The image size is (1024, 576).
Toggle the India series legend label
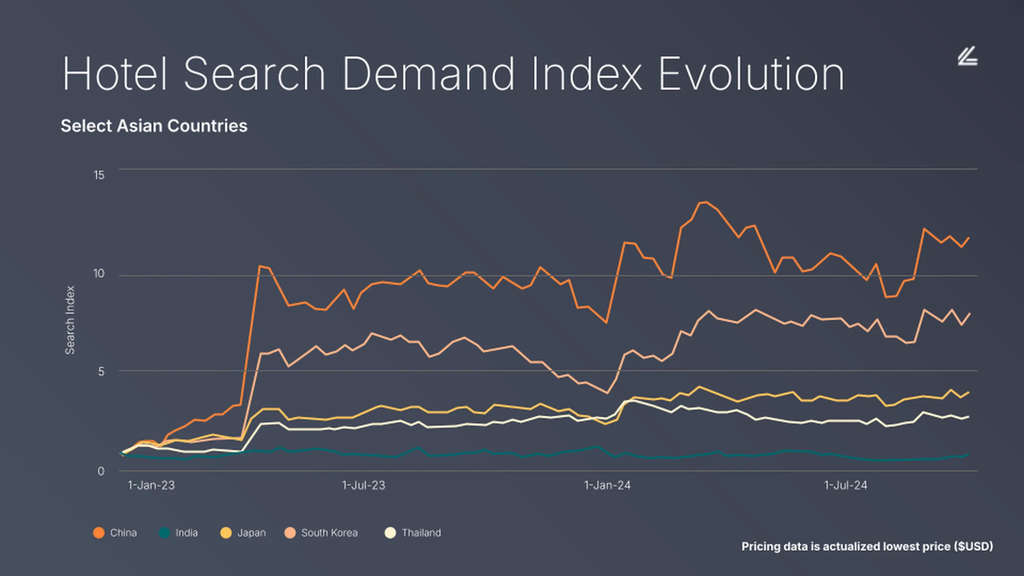click(x=186, y=533)
